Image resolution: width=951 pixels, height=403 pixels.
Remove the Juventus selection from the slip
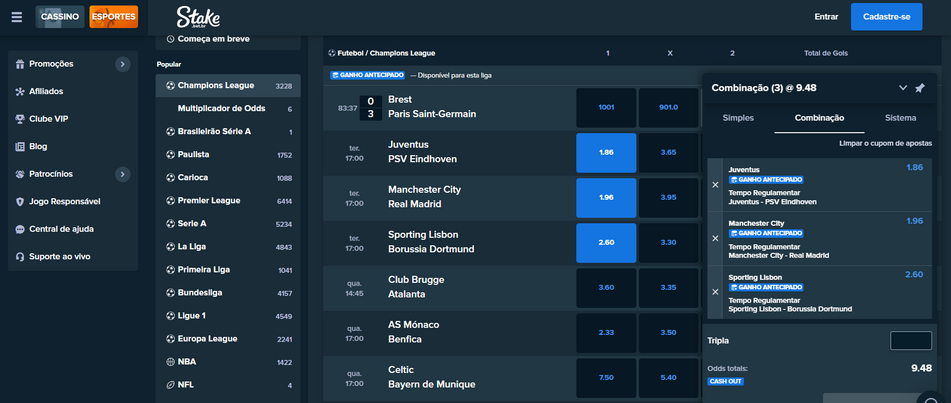(715, 185)
